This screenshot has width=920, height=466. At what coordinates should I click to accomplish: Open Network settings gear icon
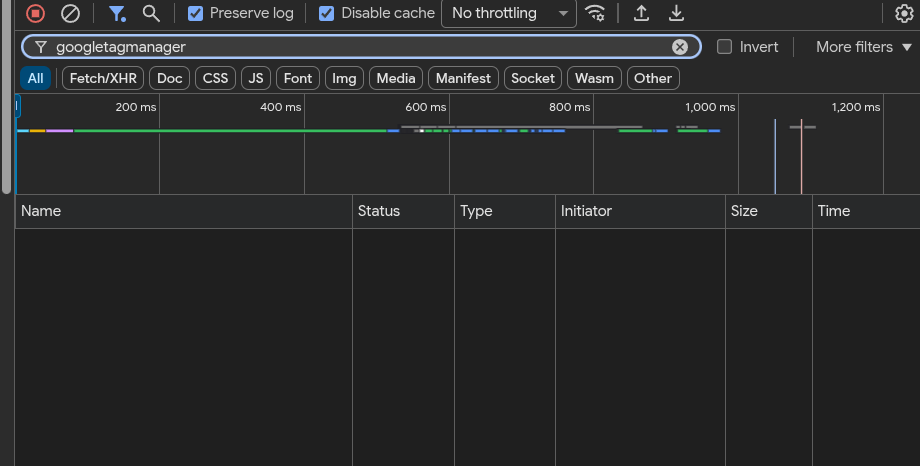[x=904, y=13]
